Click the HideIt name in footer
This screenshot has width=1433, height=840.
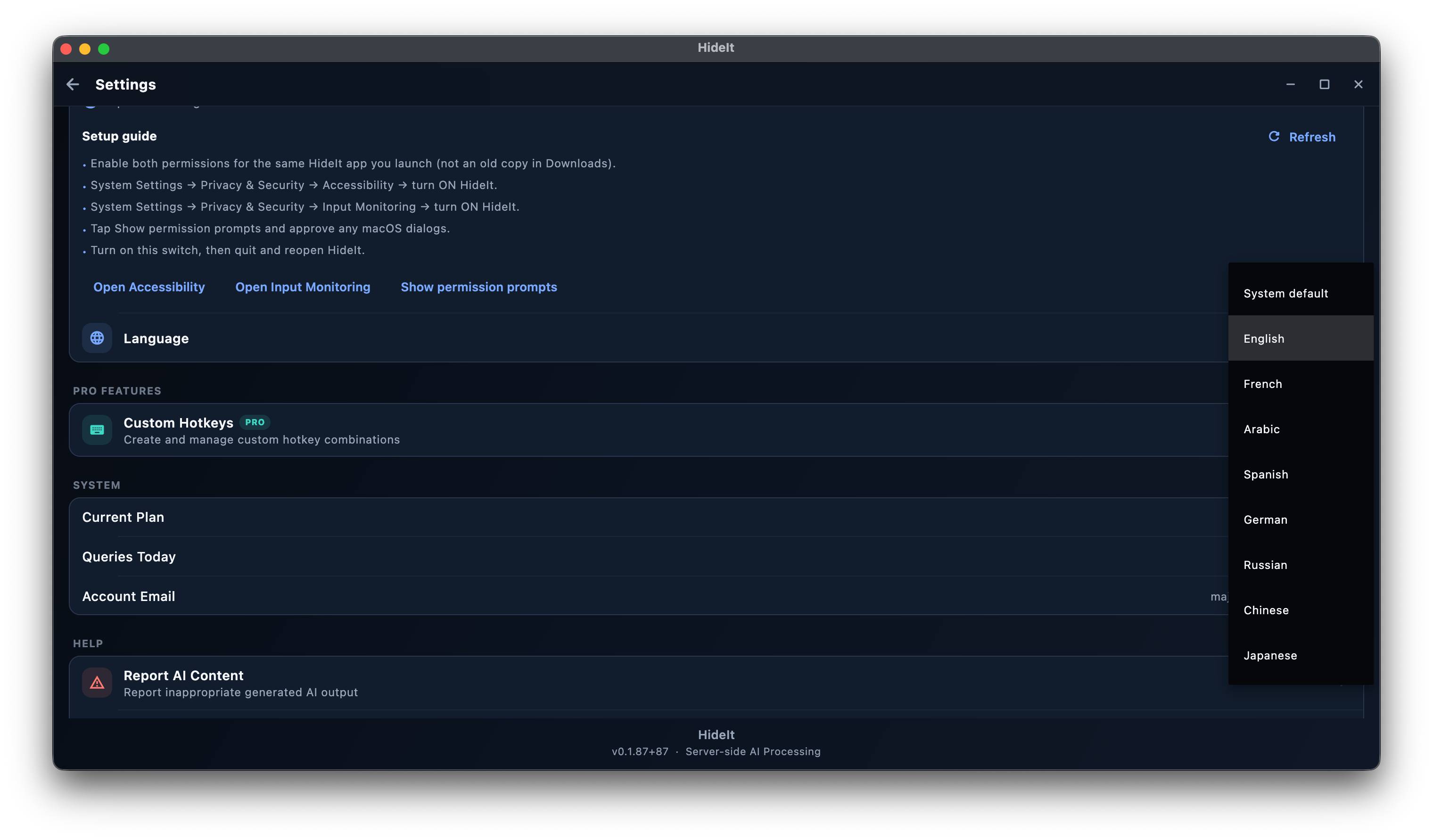click(716, 735)
